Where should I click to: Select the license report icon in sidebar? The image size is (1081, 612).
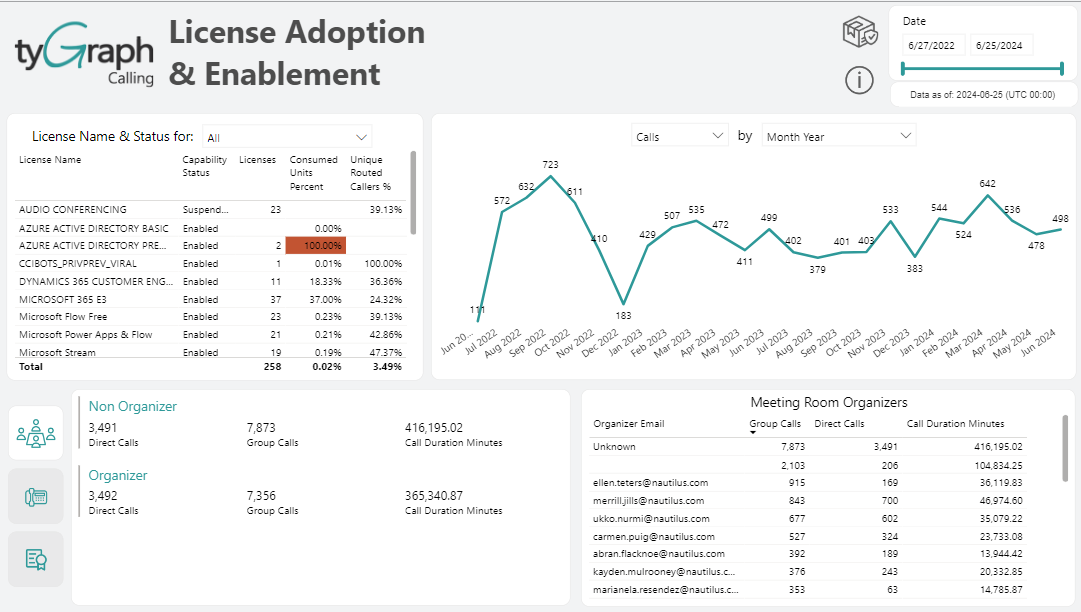(x=35, y=558)
